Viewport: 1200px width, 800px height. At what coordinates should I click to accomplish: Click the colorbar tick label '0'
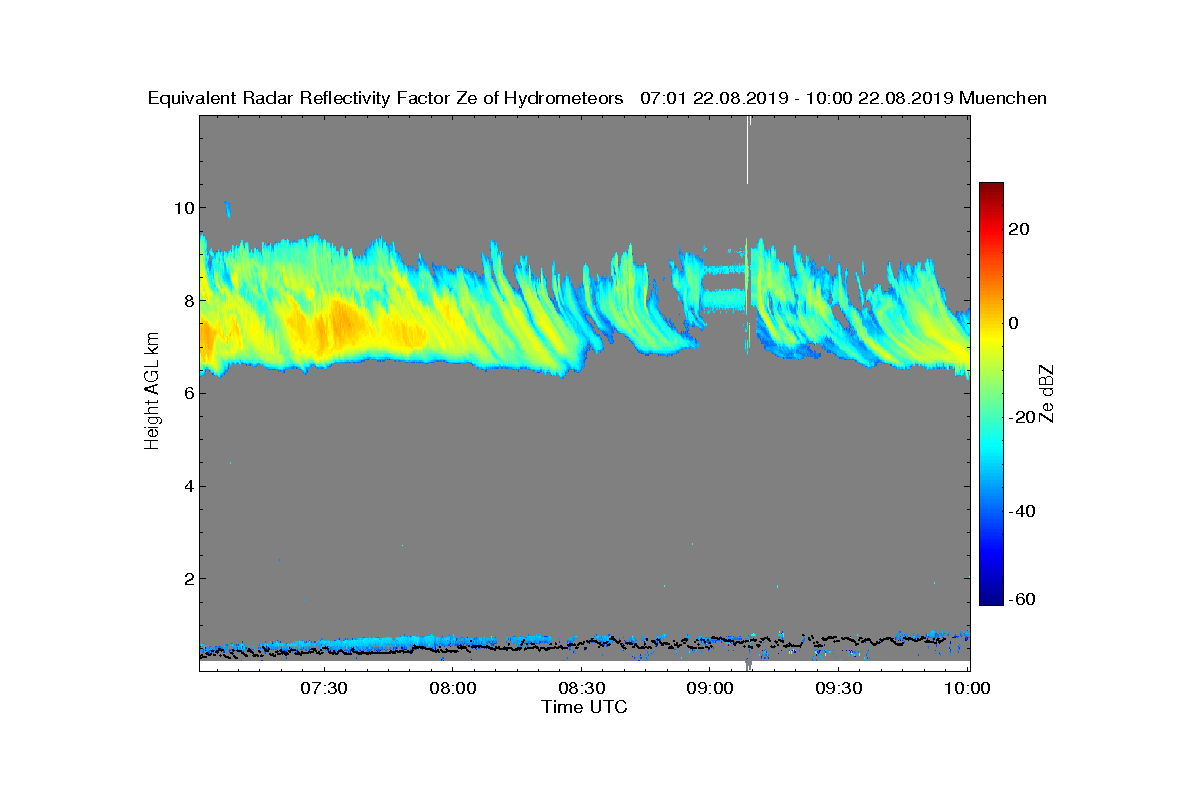pyautogui.click(x=1016, y=323)
